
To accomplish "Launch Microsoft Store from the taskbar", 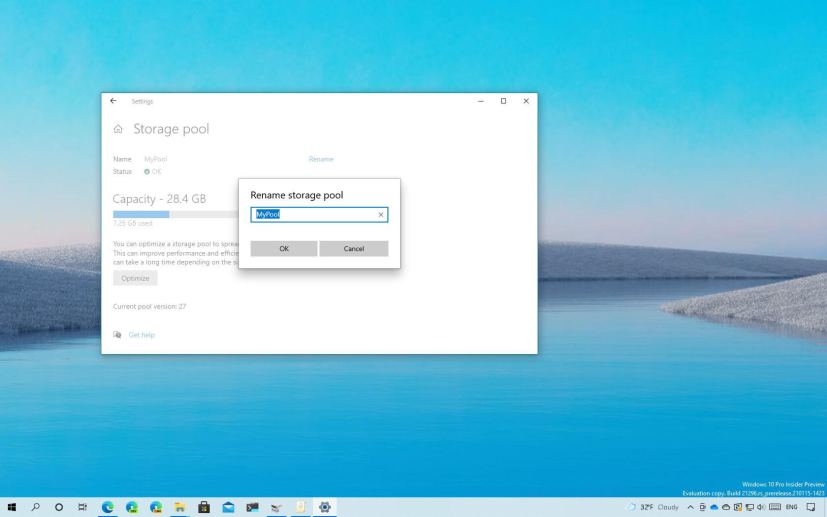I will coord(204,507).
